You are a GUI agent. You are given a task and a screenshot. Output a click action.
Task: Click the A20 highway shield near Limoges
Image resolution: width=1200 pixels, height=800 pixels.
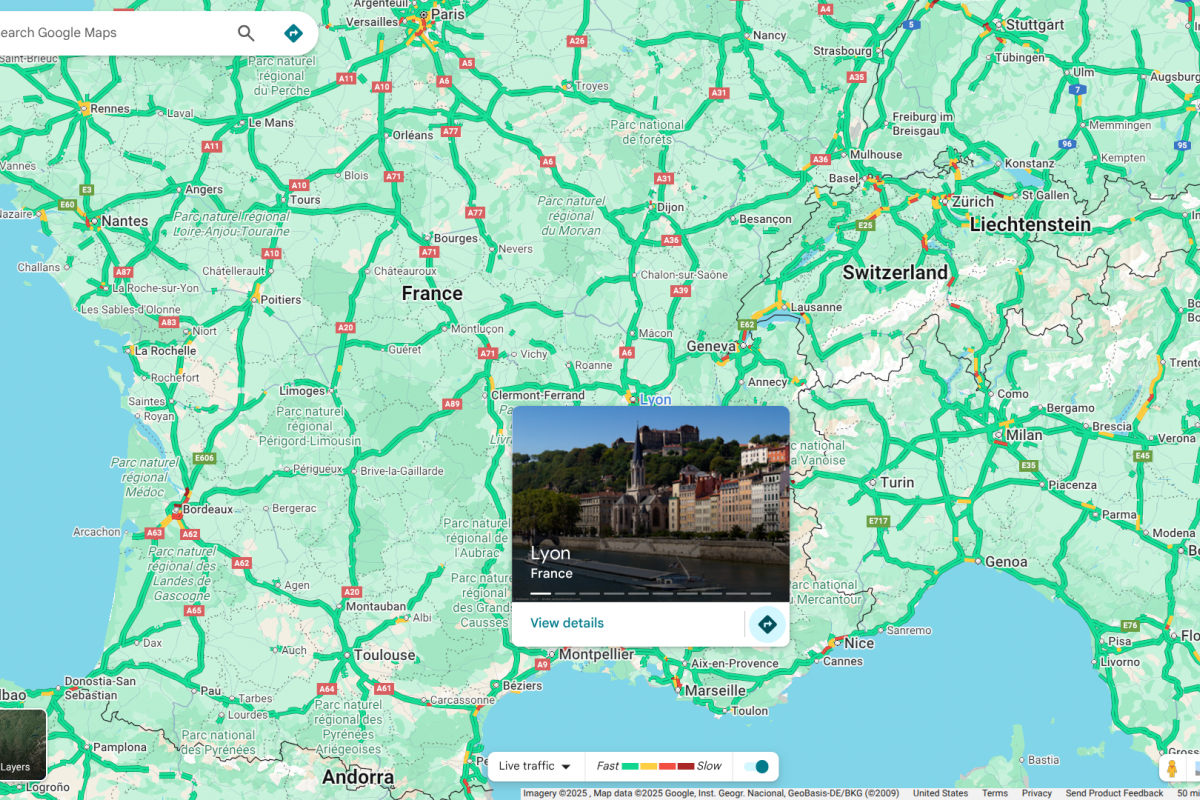coord(346,327)
